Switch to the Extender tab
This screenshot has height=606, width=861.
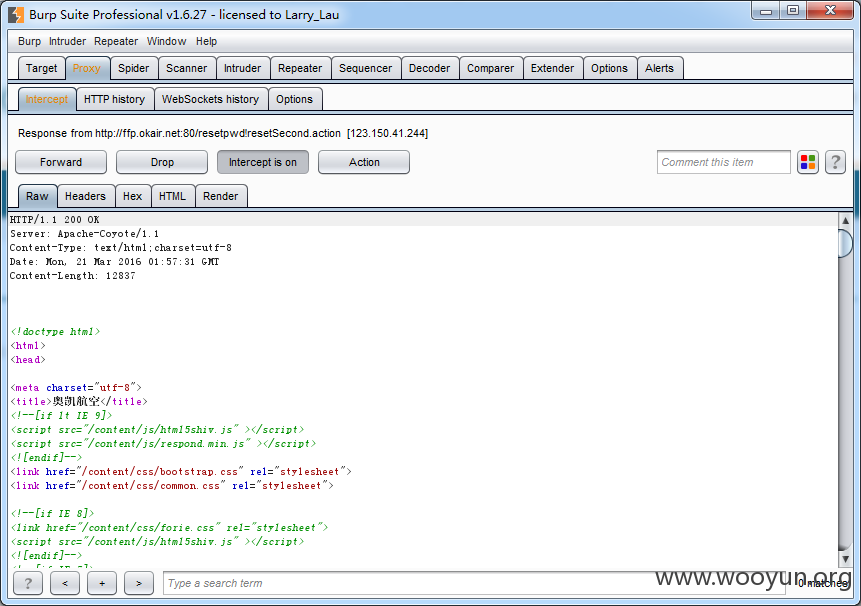[552, 68]
